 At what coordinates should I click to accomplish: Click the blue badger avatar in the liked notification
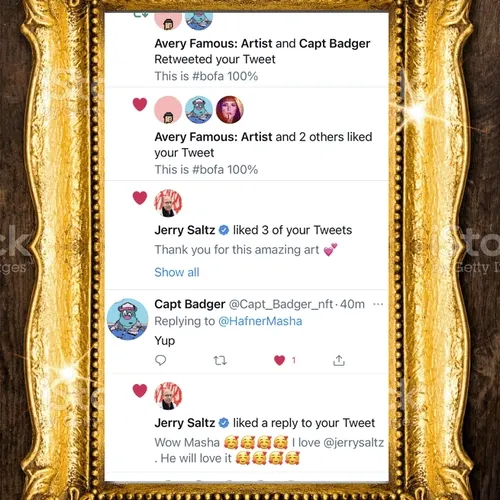pos(199,110)
